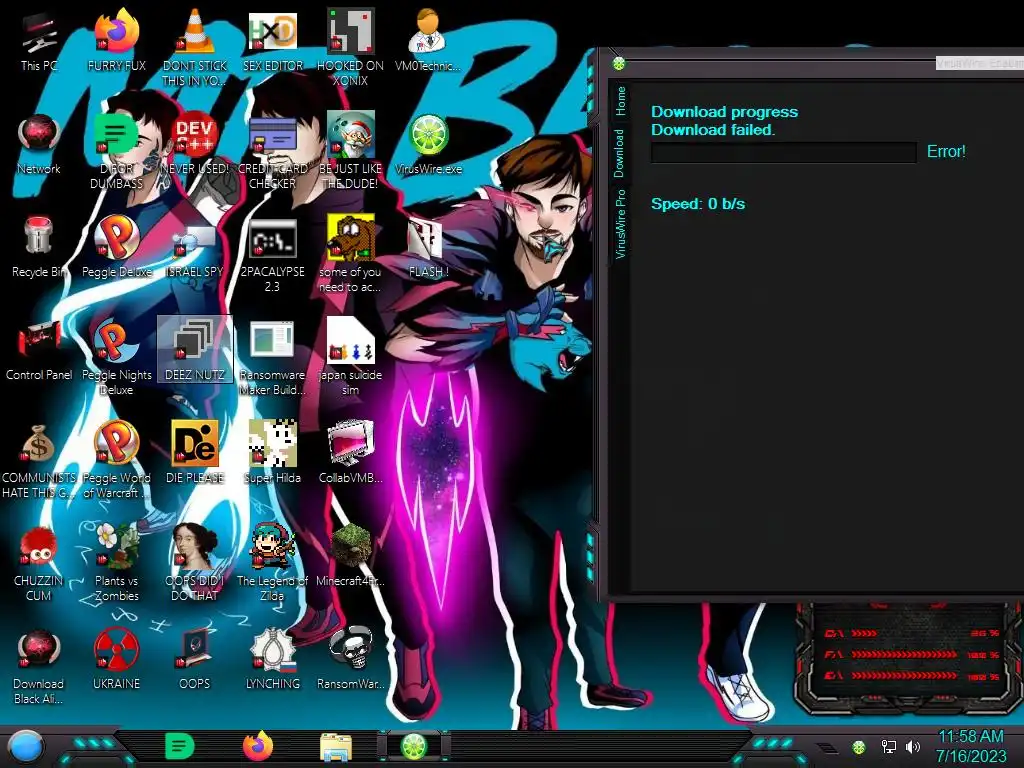The image size is (1024, 768).
Task: Click the CollabVMB monitor icon
Action: [350, 452]
